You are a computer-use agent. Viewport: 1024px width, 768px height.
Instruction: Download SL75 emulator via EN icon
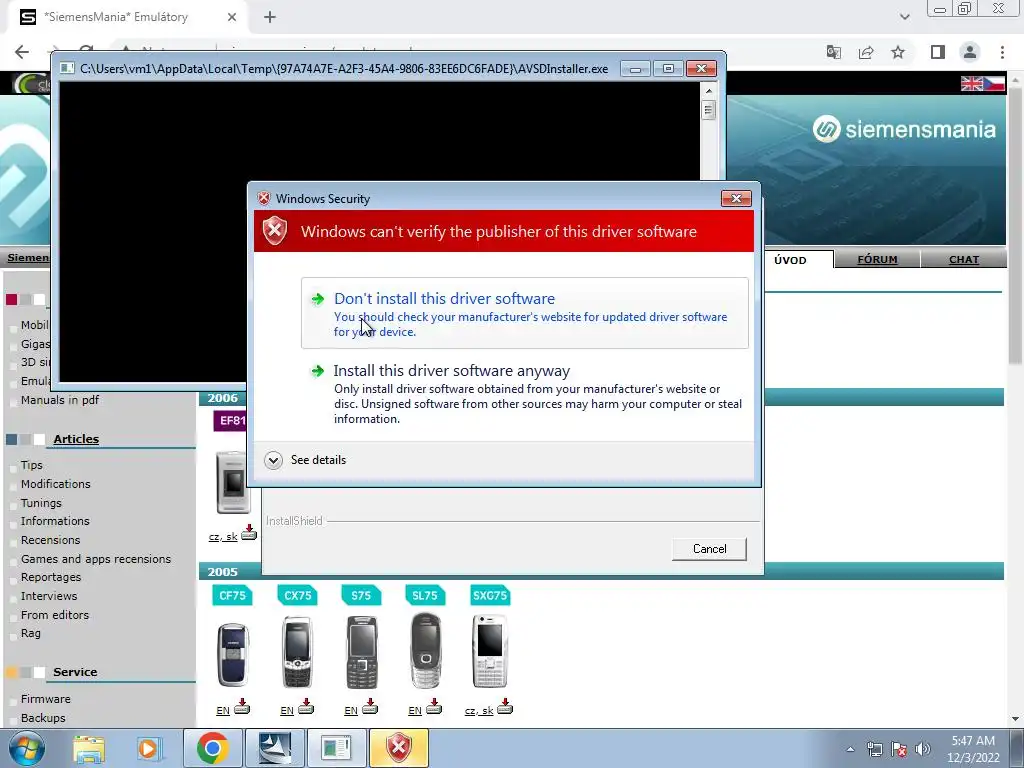tap(434, 707)
